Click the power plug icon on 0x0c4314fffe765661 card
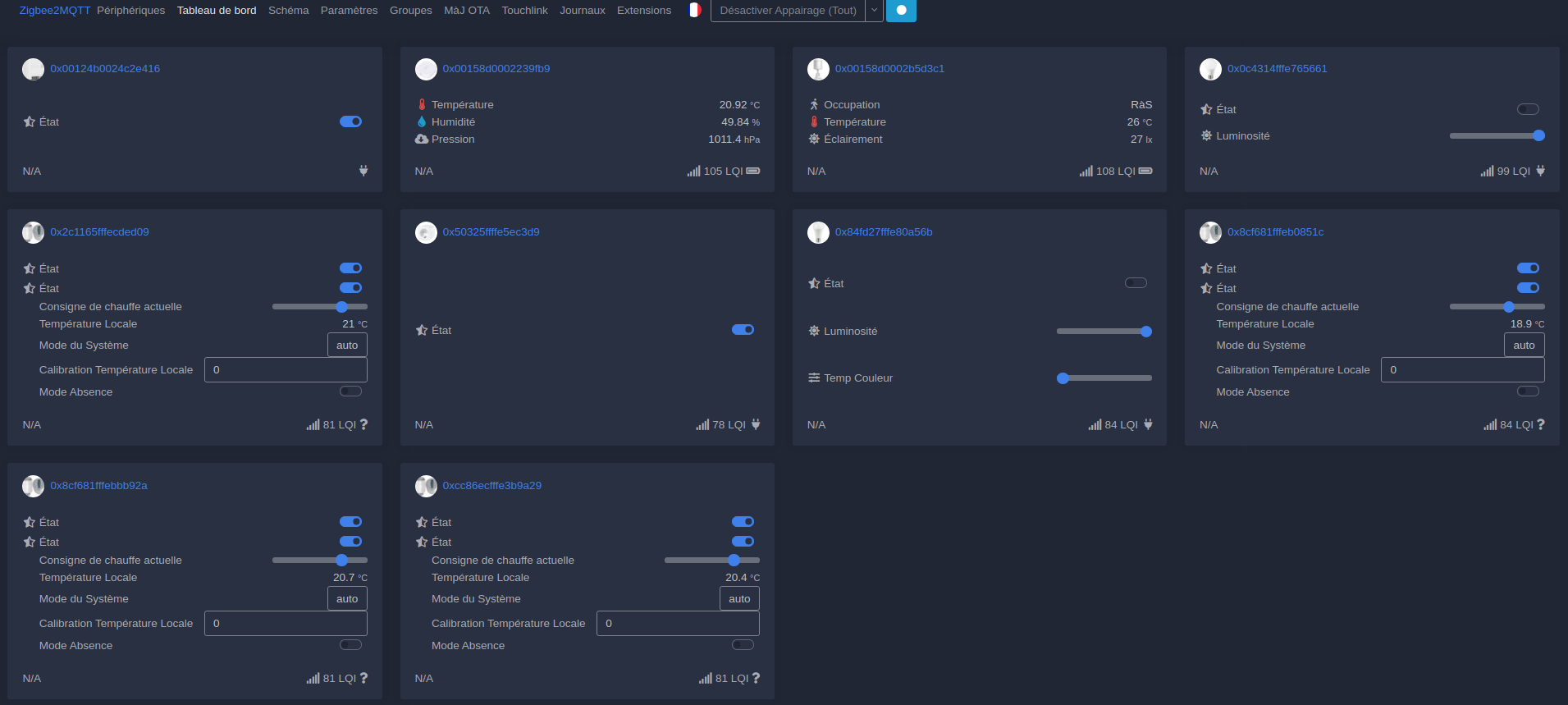Viewport: 1568px width, 705px height. point(1540,172)
